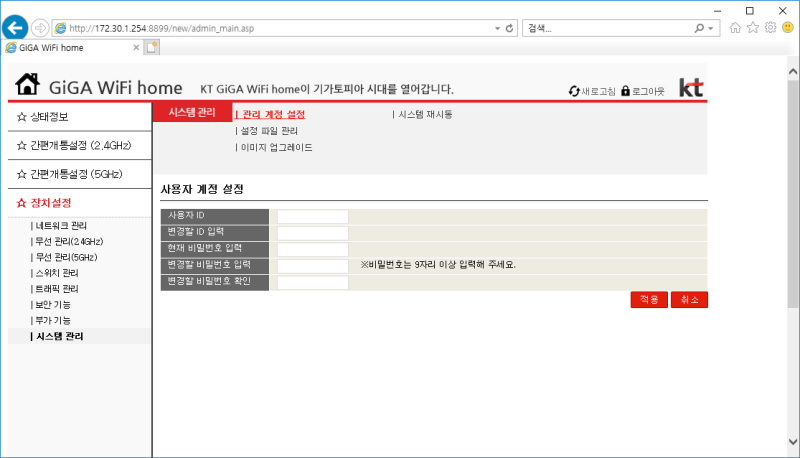The height and width of the screenshot is (458, 800).
Task: Click the browser home icon
Action: 735,28
